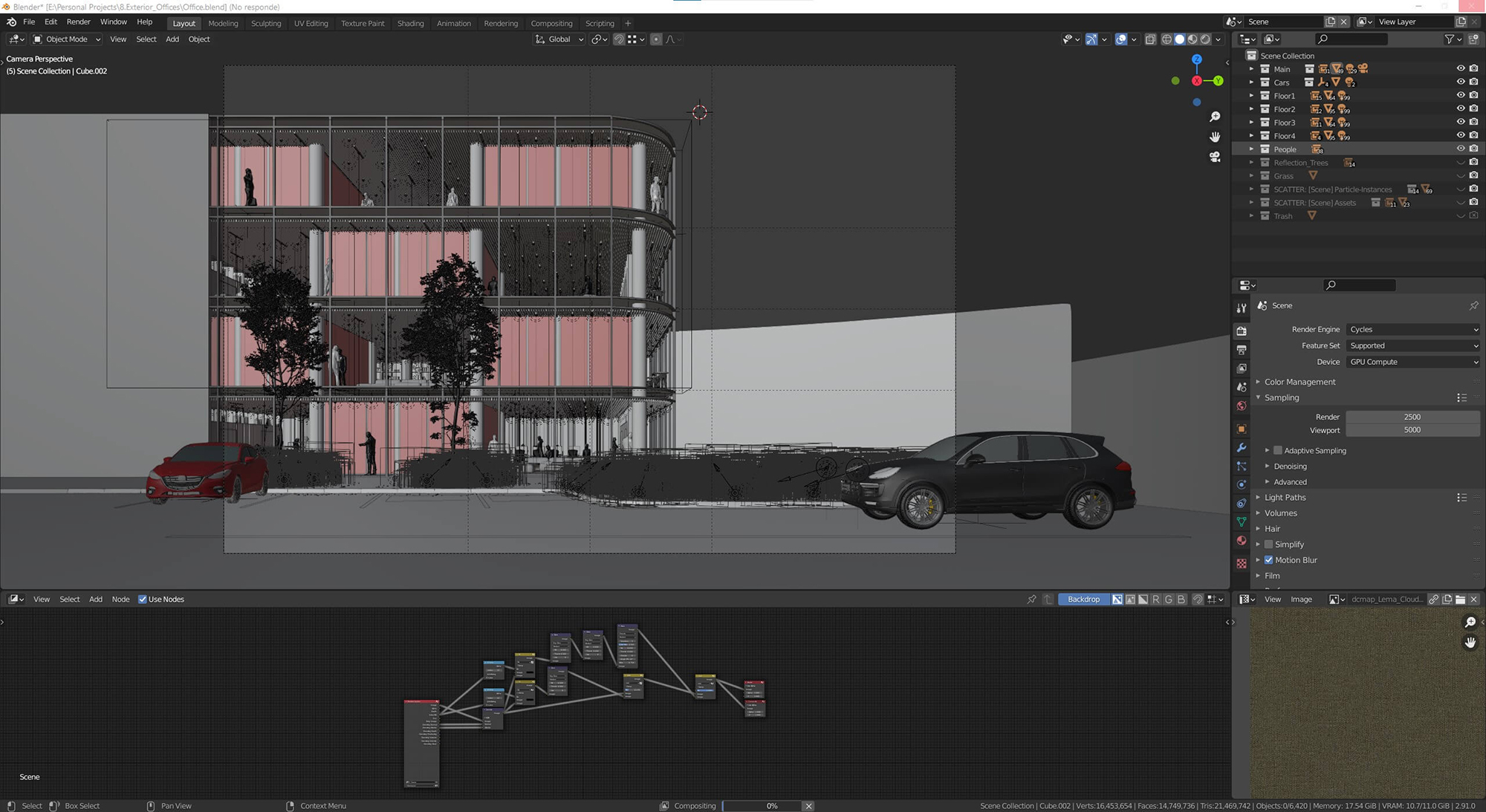This screenshot has height=812, width=1486.
Task: Switch to the Shading workspace tab
Action: click(x=411, y=23)
